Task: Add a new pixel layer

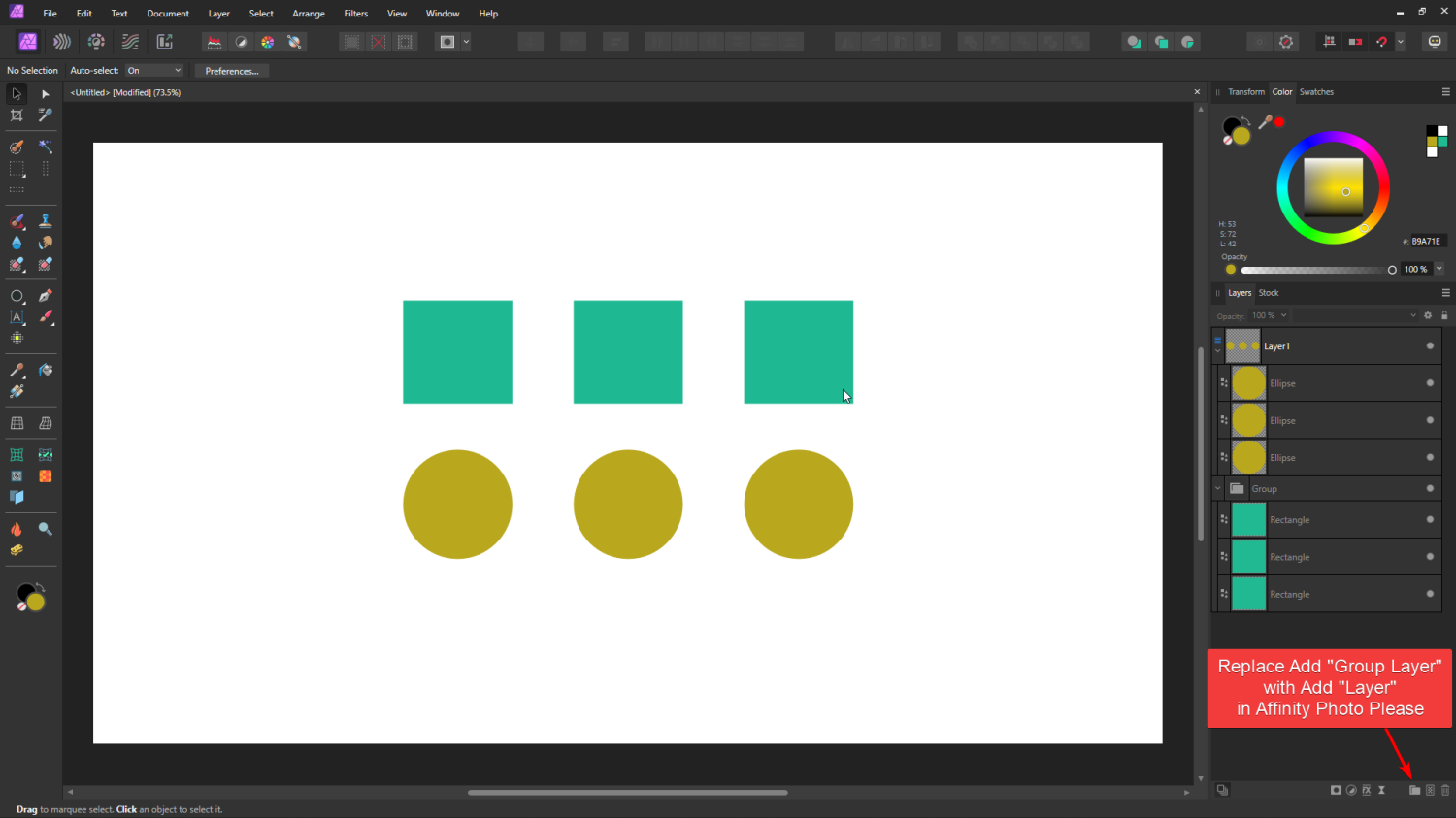Action: pyautogui.click(x=1430, y=790)
